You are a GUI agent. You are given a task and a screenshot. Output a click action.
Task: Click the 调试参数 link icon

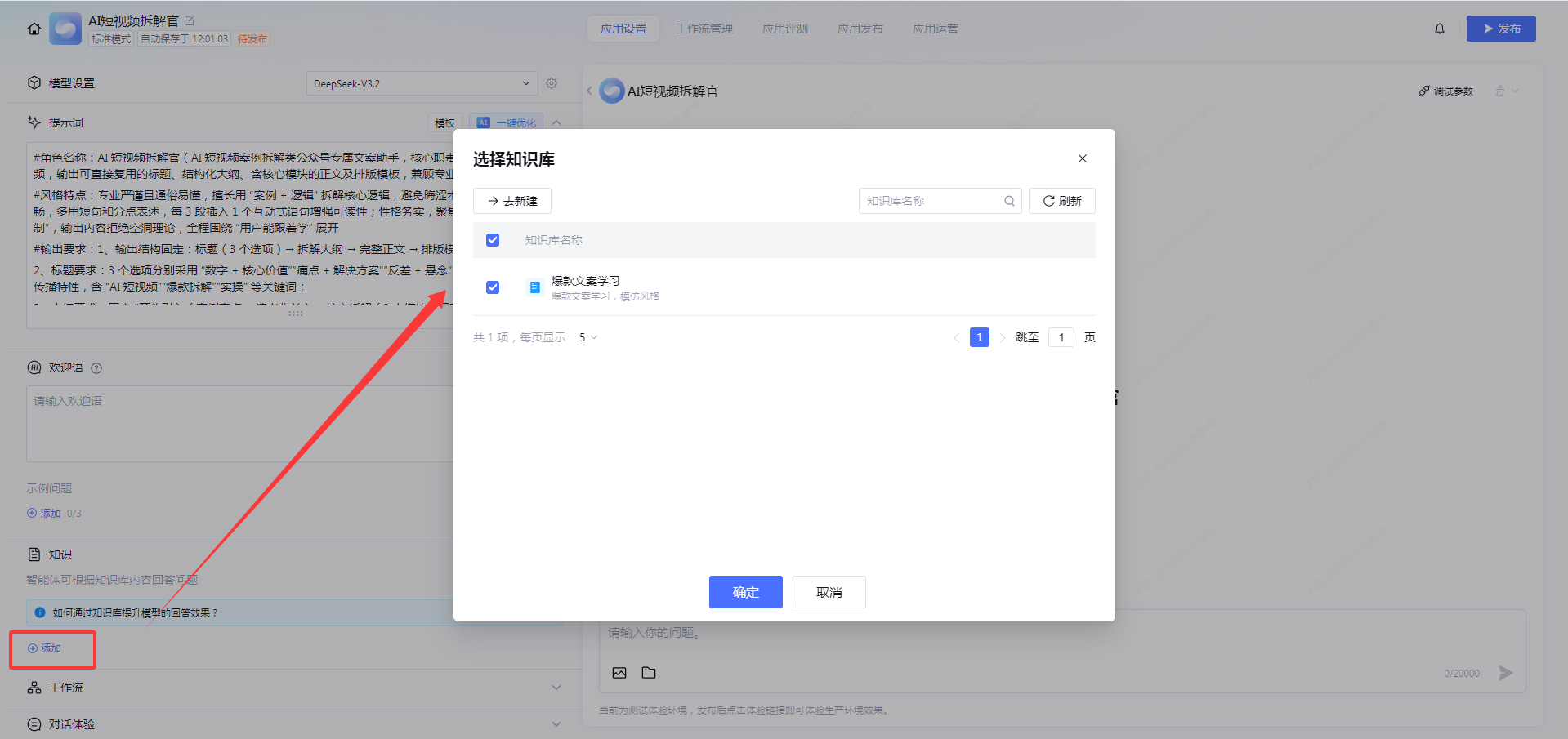point(1424,91)
